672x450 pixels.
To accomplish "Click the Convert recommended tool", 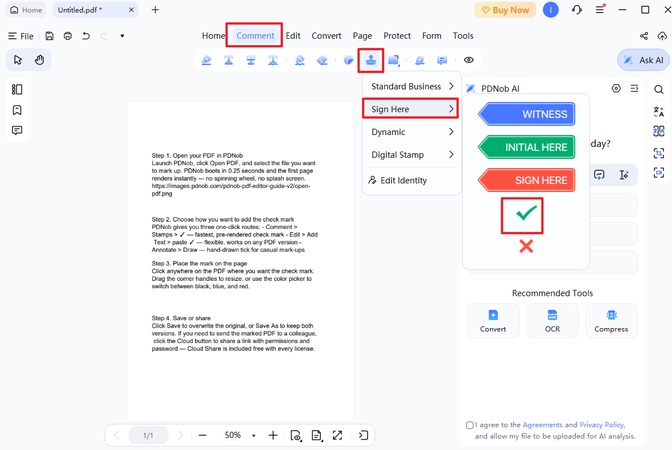I will (493, 321).
